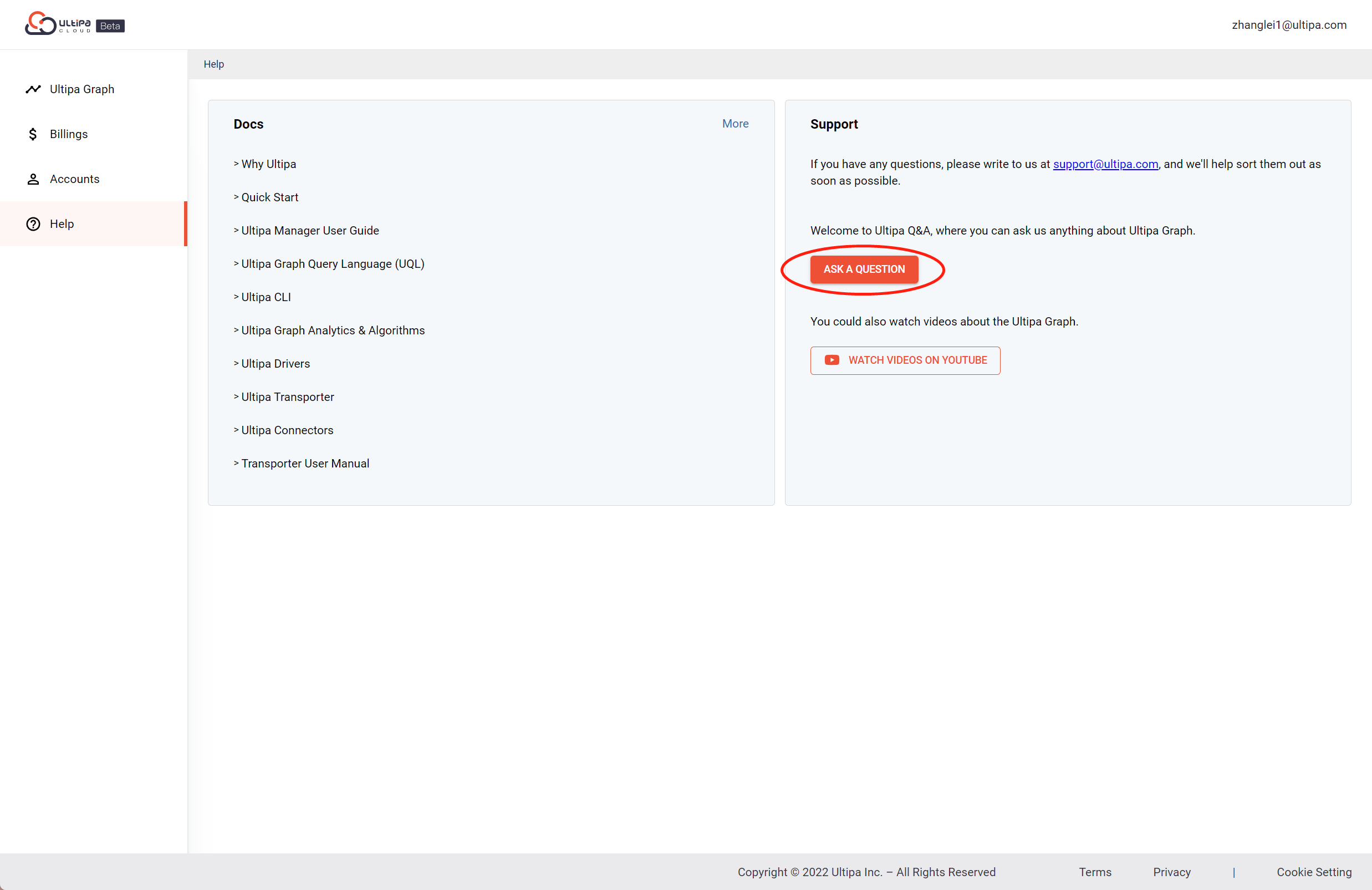The image size is (1372, 890).
Task: Click the Support heading
Action: pos(834,124)
